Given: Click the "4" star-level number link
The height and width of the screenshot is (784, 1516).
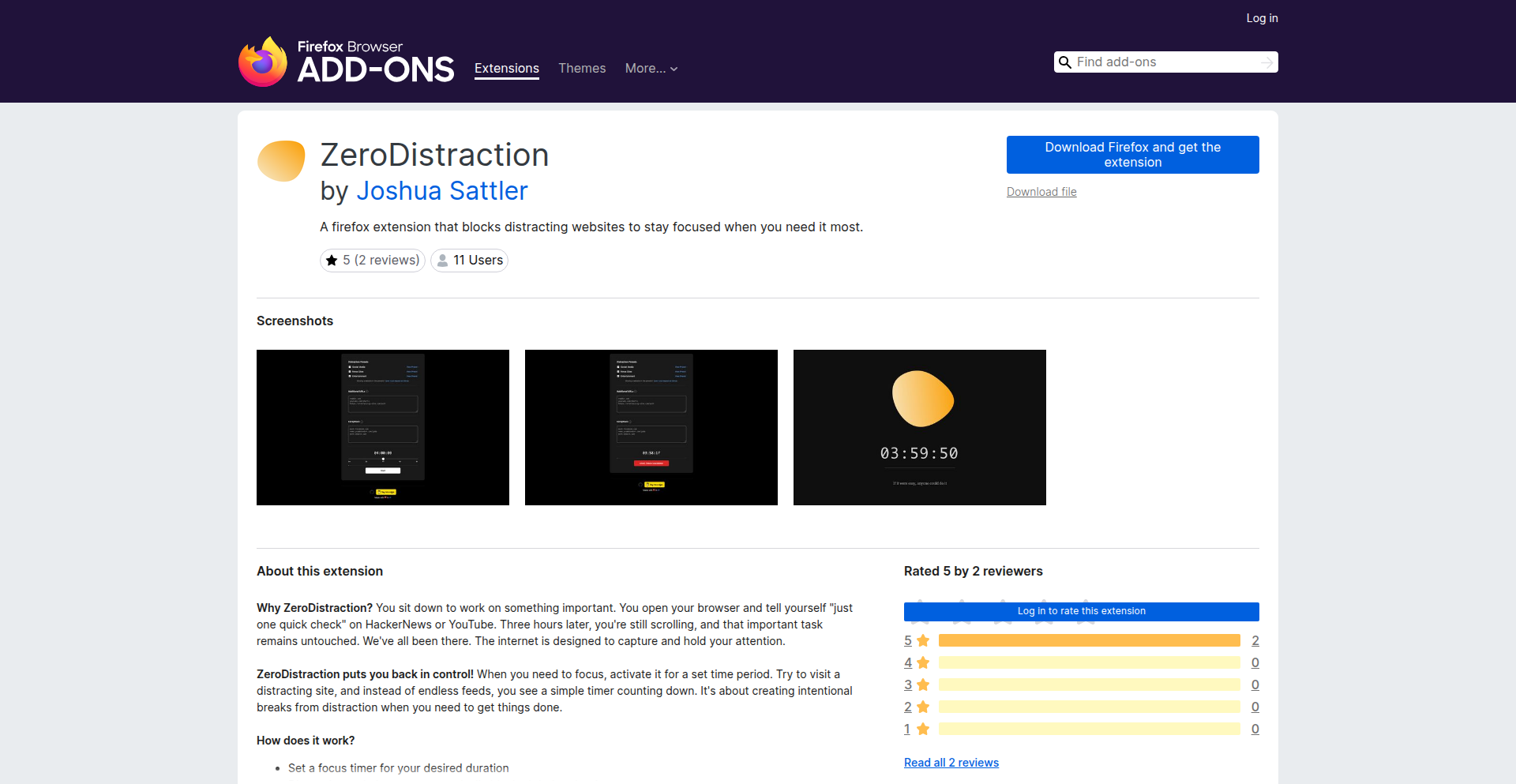Looking at the screenshot, I should [908, 662].
